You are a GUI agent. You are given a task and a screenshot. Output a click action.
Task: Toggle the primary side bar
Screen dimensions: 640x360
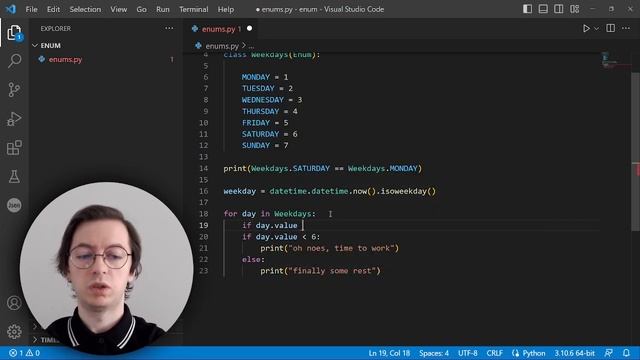[527, 9]
